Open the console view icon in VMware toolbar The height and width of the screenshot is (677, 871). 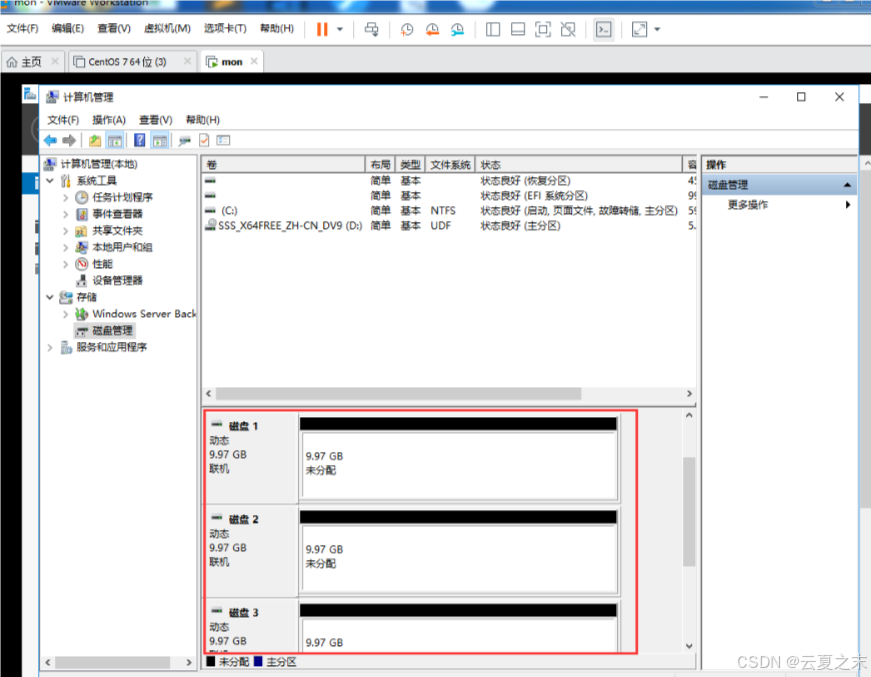[x=603, y=29]
